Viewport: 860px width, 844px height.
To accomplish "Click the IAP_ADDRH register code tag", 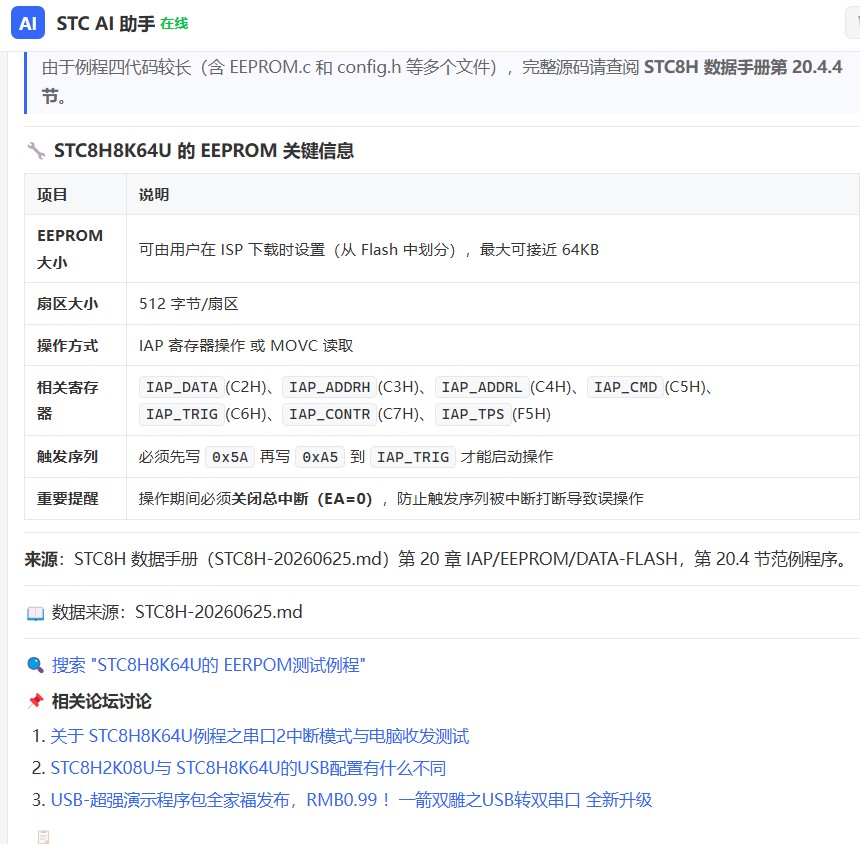I will (x=329, y=387).
